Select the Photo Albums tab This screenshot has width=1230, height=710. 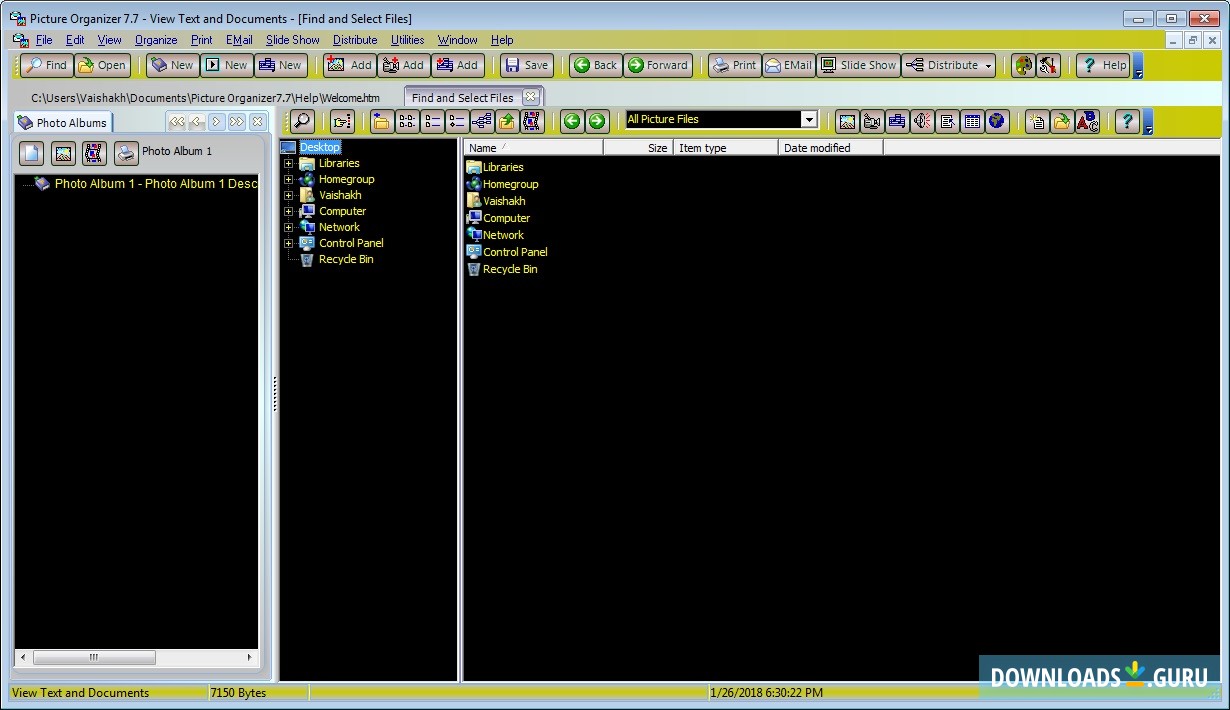click(63, 123)
